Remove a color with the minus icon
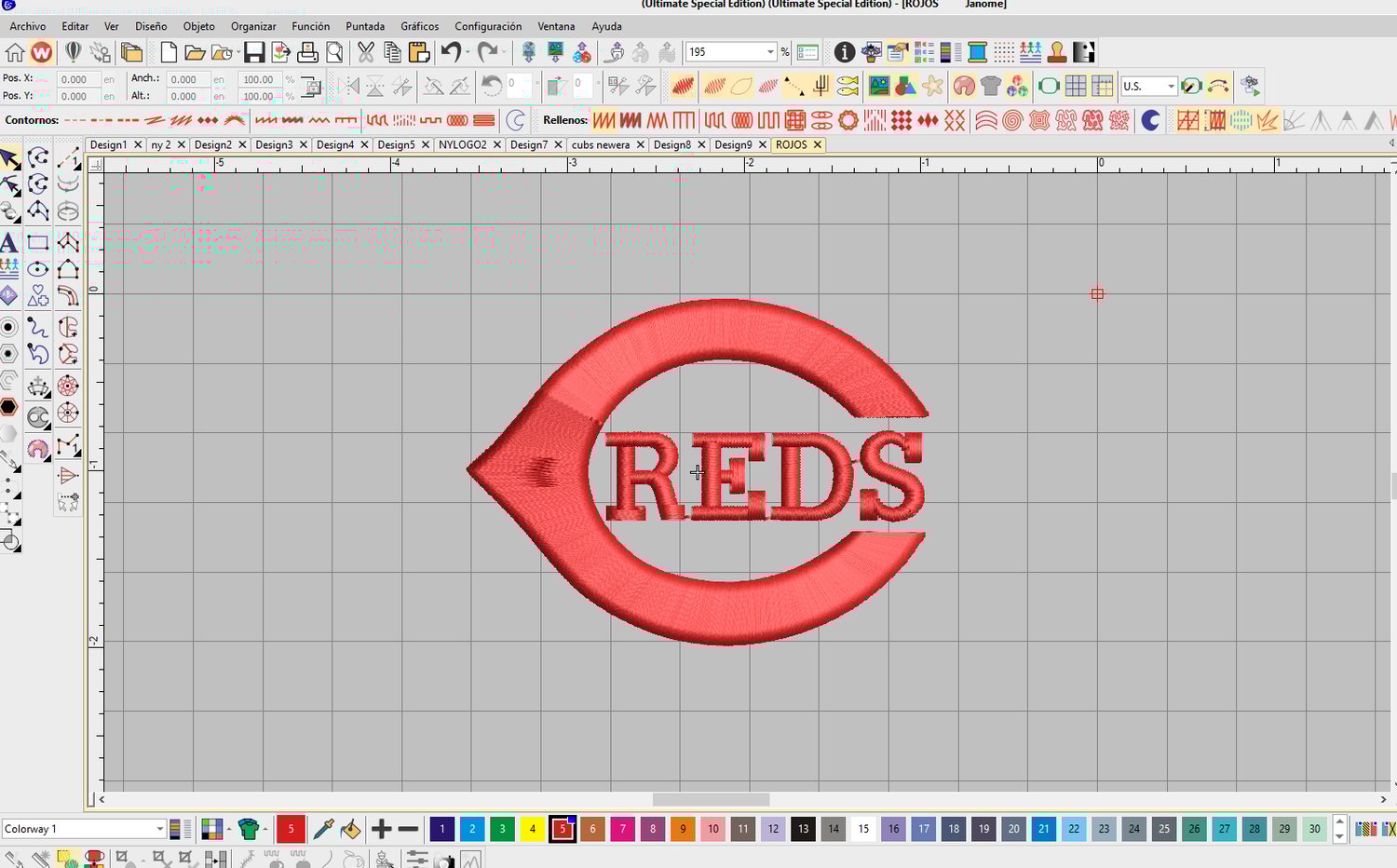Viewport: 1397px width, 868px height. [408, 829]
